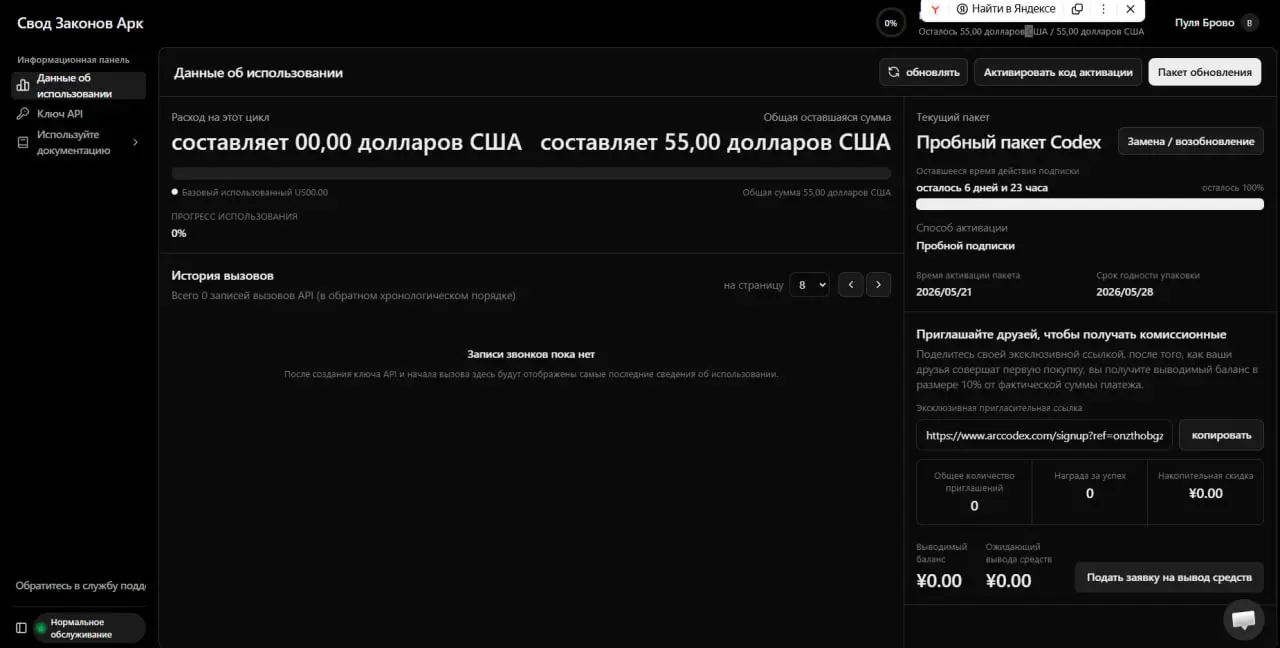Click Ожидающий вывода средств ¥0.00 amount
1280x648 pixels.
1008,581
